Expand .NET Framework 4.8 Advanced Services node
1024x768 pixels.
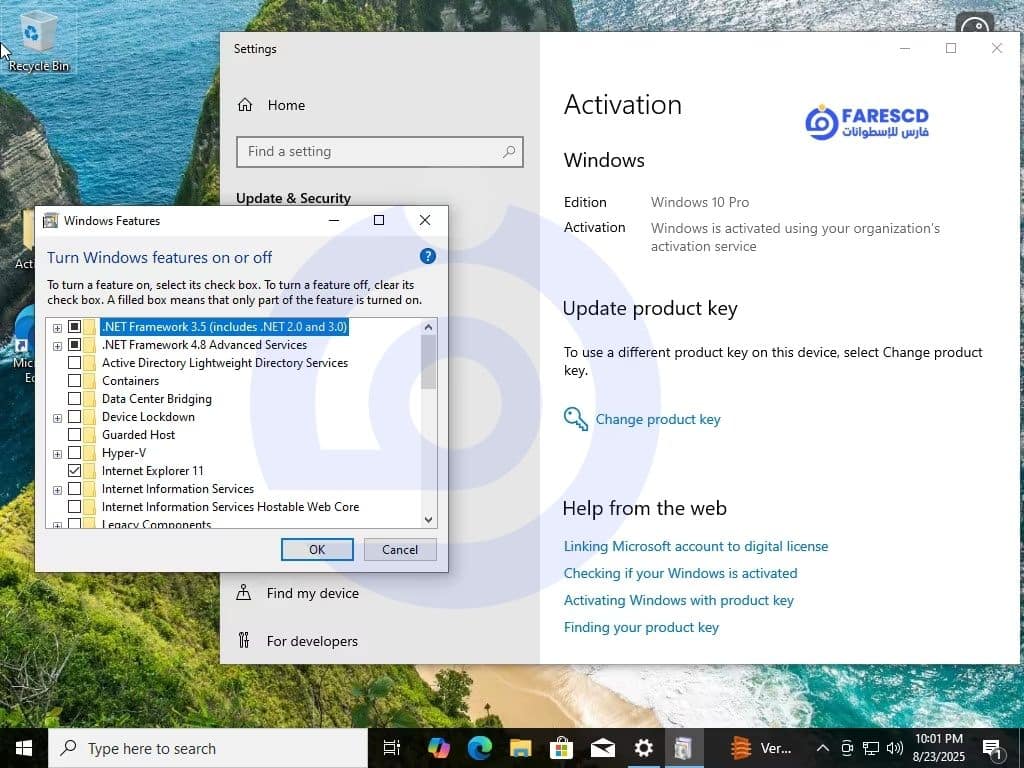tap(57, 345)
